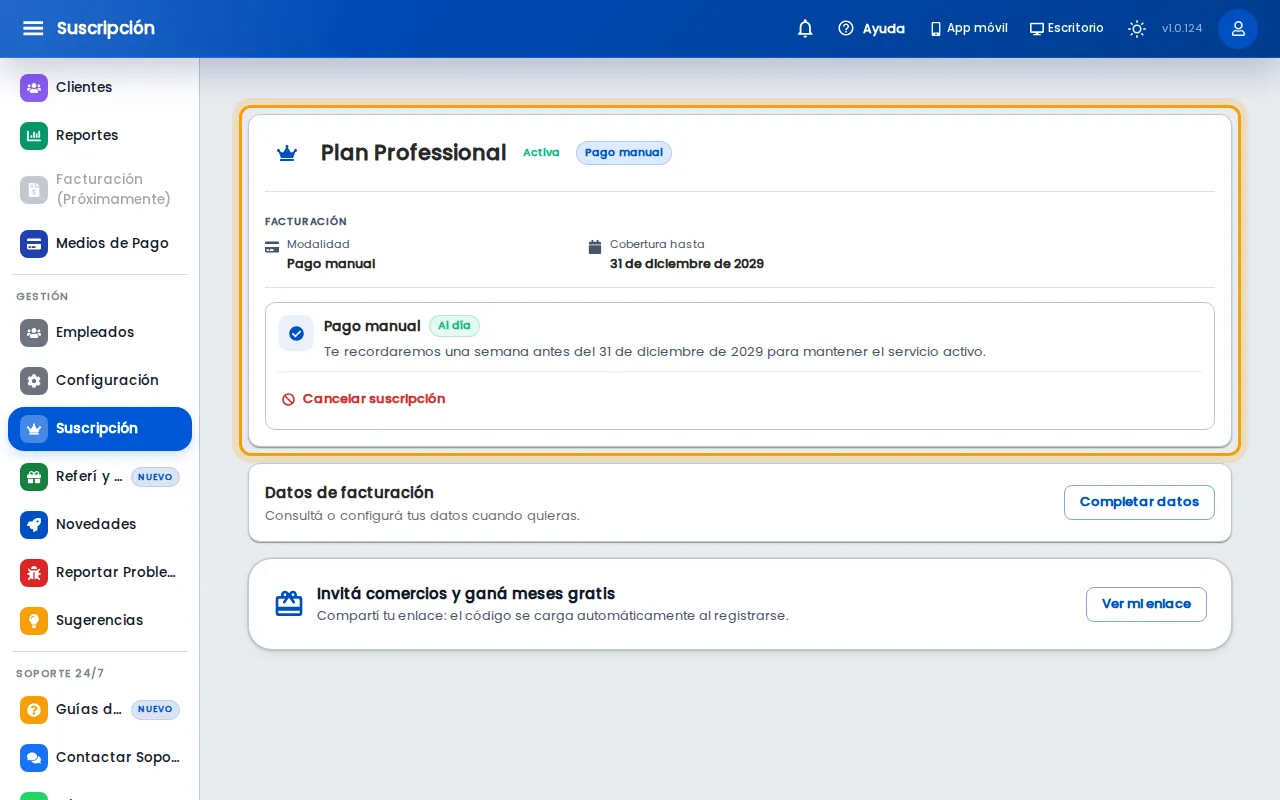Click the Referí gift icon
1280x800 pixels.
(x=34, y=476)
